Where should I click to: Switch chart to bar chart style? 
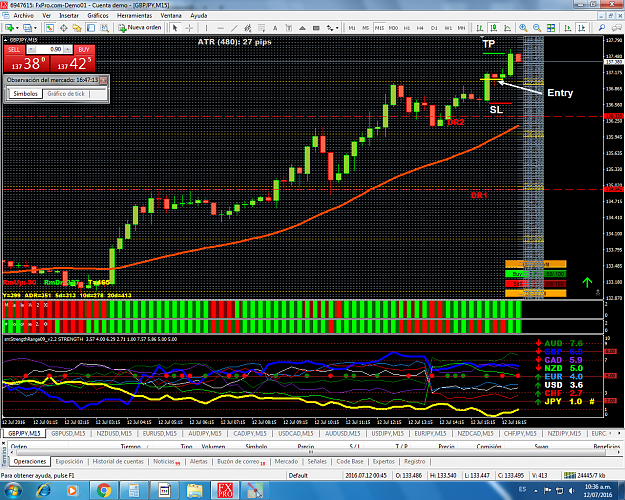(x=480, y=28)
